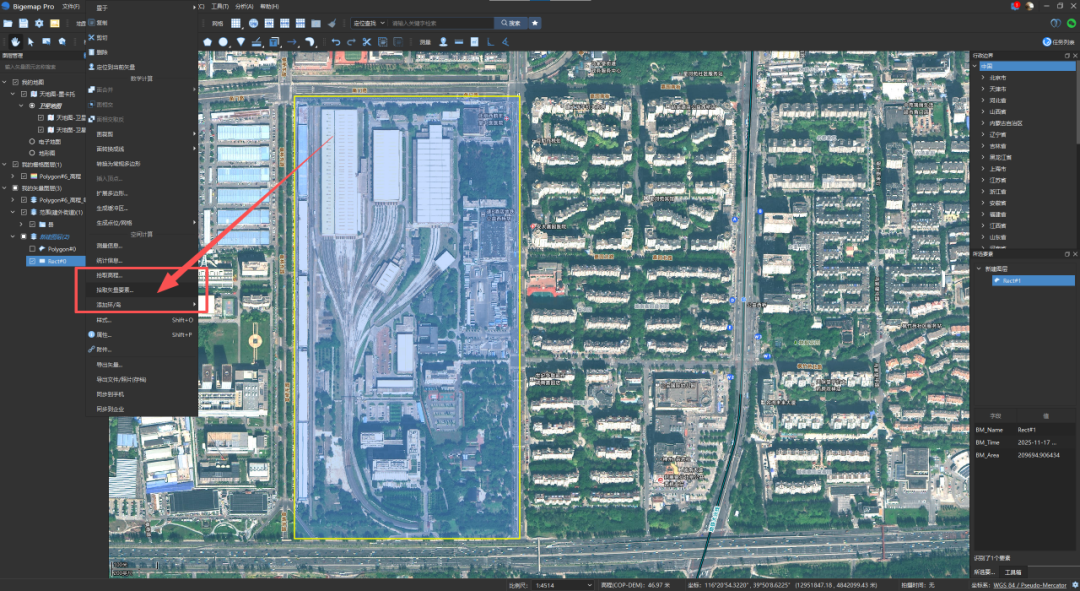
Task: Select the 地形图 radio button
Action: pyautogui.click(x=32, y=153)
